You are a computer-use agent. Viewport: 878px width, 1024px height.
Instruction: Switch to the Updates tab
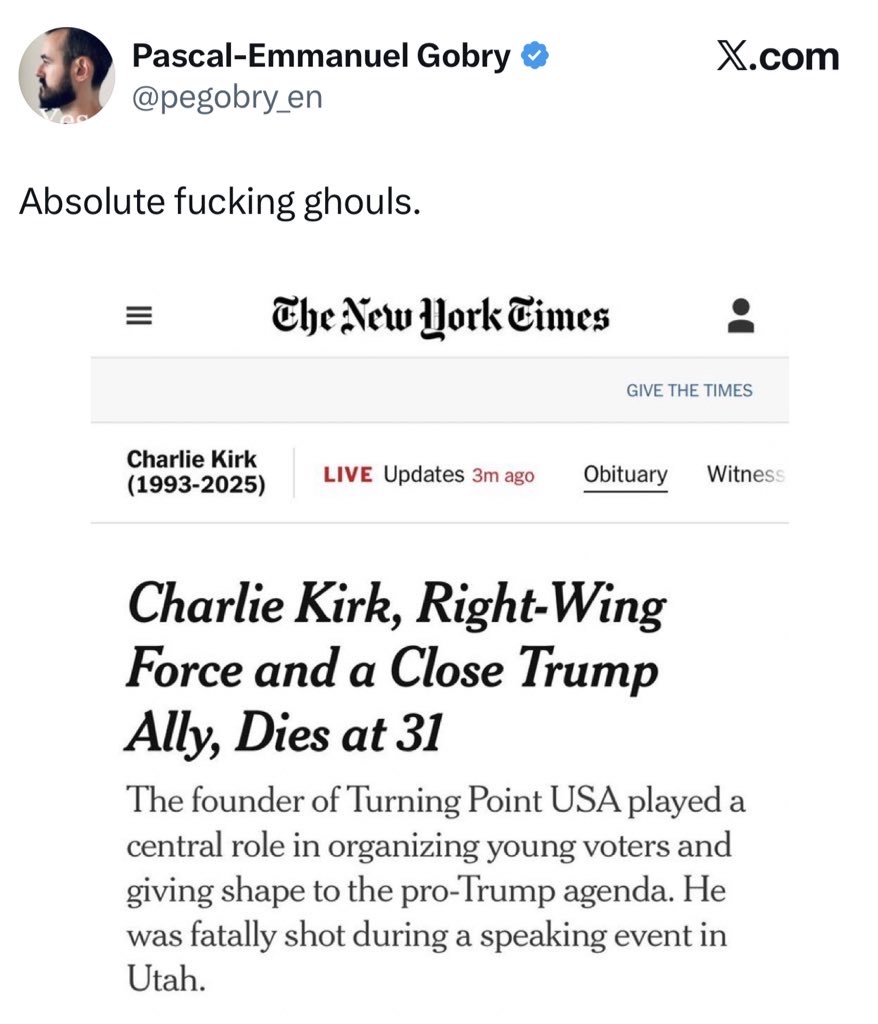click(x=424, y=475)
